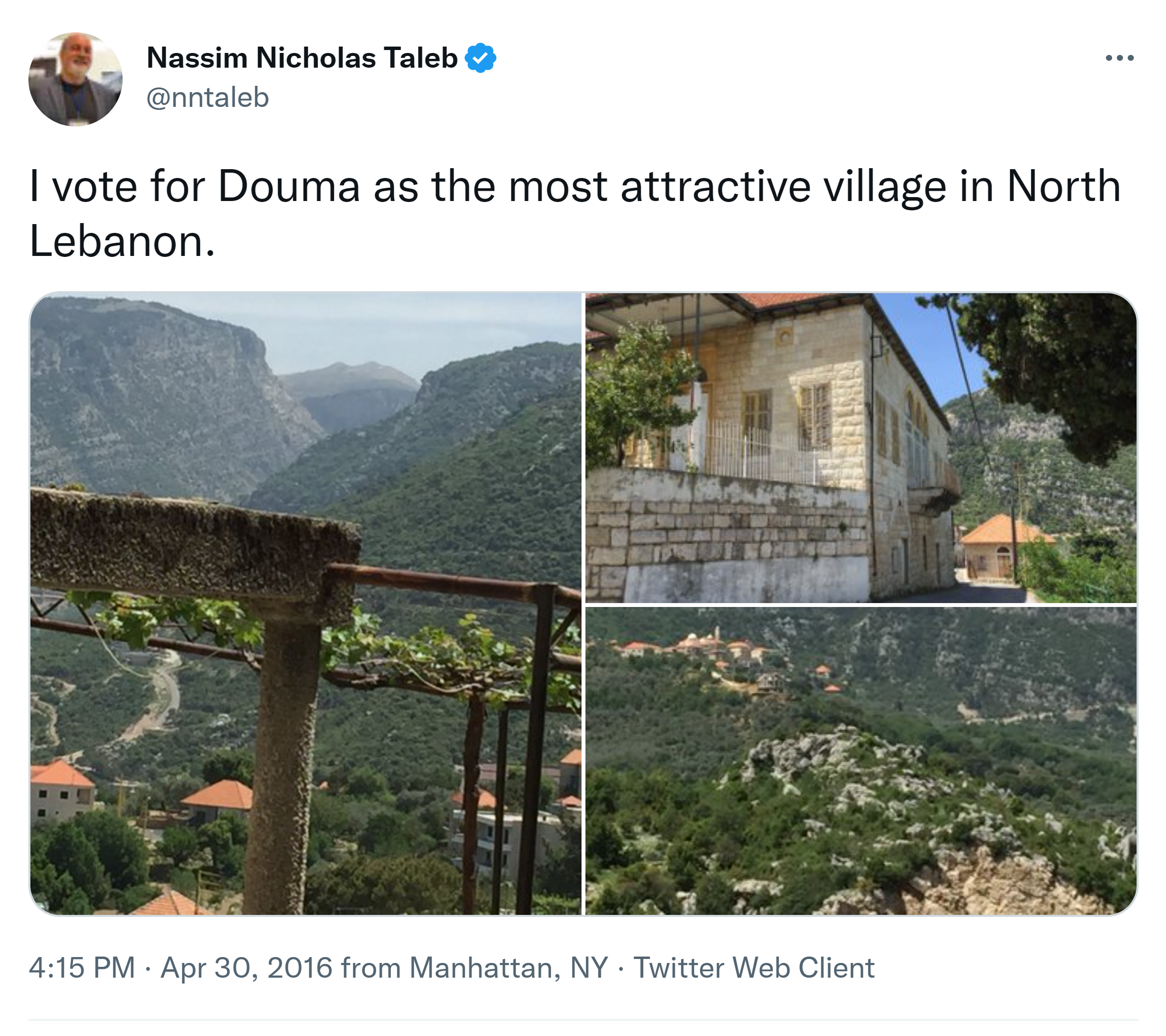
Task: Click the Manhattan, NY location text
Action: tap(509, 967)
